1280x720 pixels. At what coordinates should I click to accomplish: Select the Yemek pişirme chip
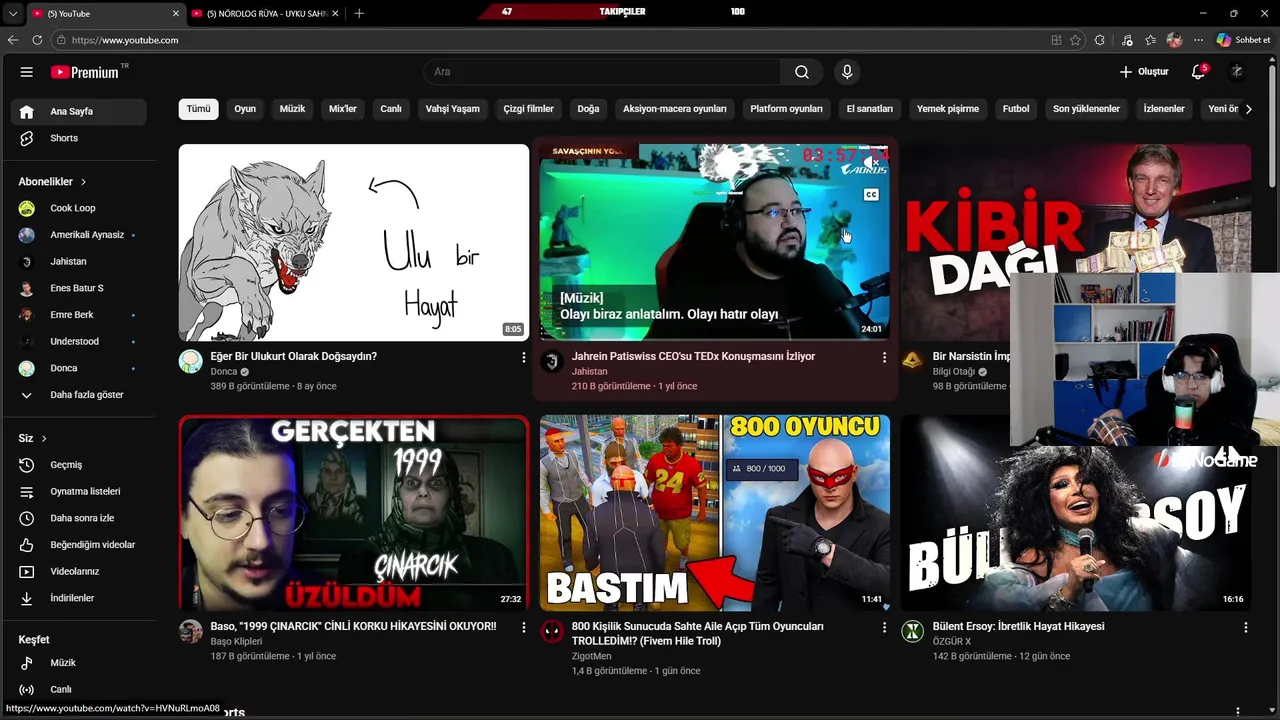point(948,109)
